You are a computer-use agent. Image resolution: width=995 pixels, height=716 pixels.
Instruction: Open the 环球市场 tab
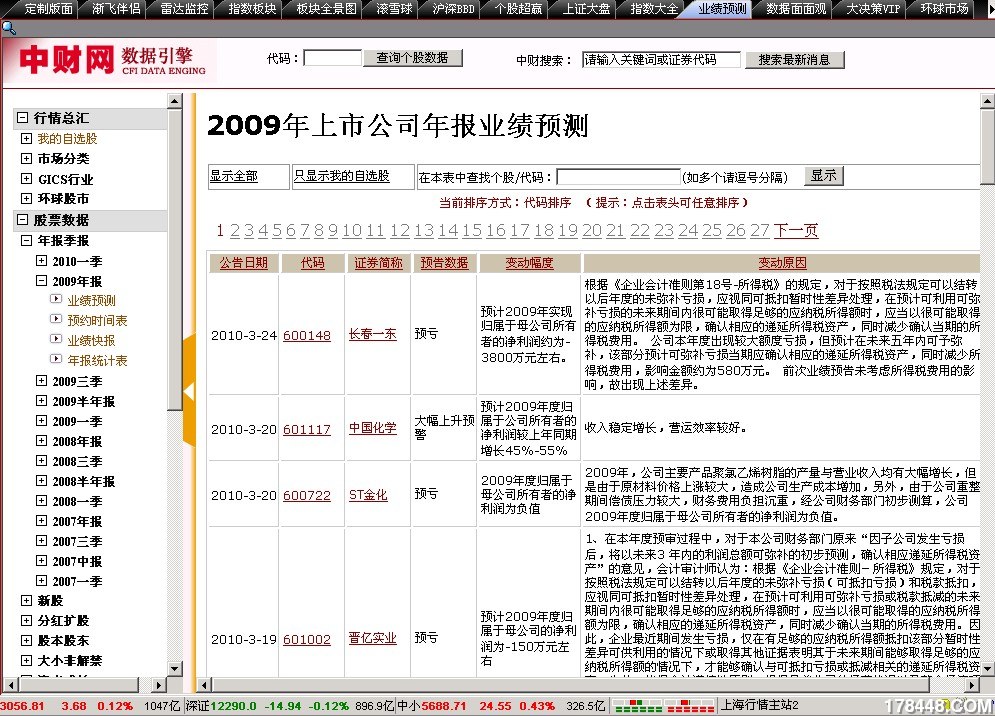[x=944, y=9]
